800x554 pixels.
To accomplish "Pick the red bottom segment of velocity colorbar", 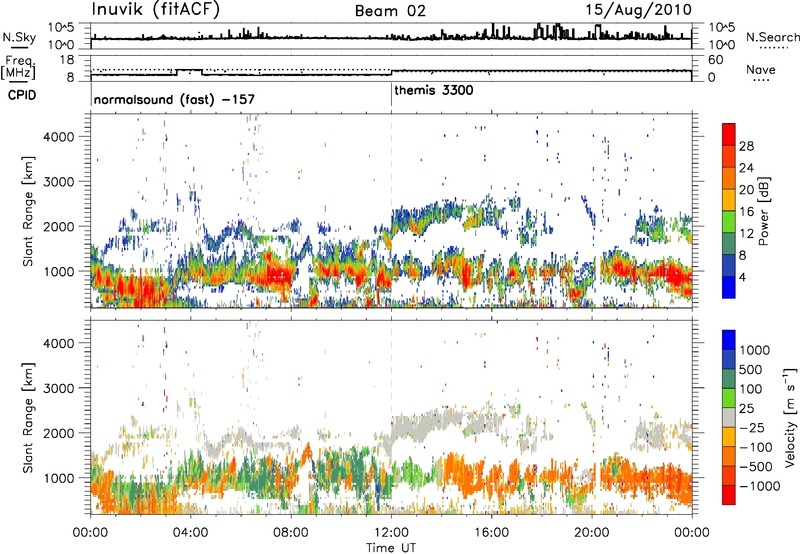I will [729, 495].
